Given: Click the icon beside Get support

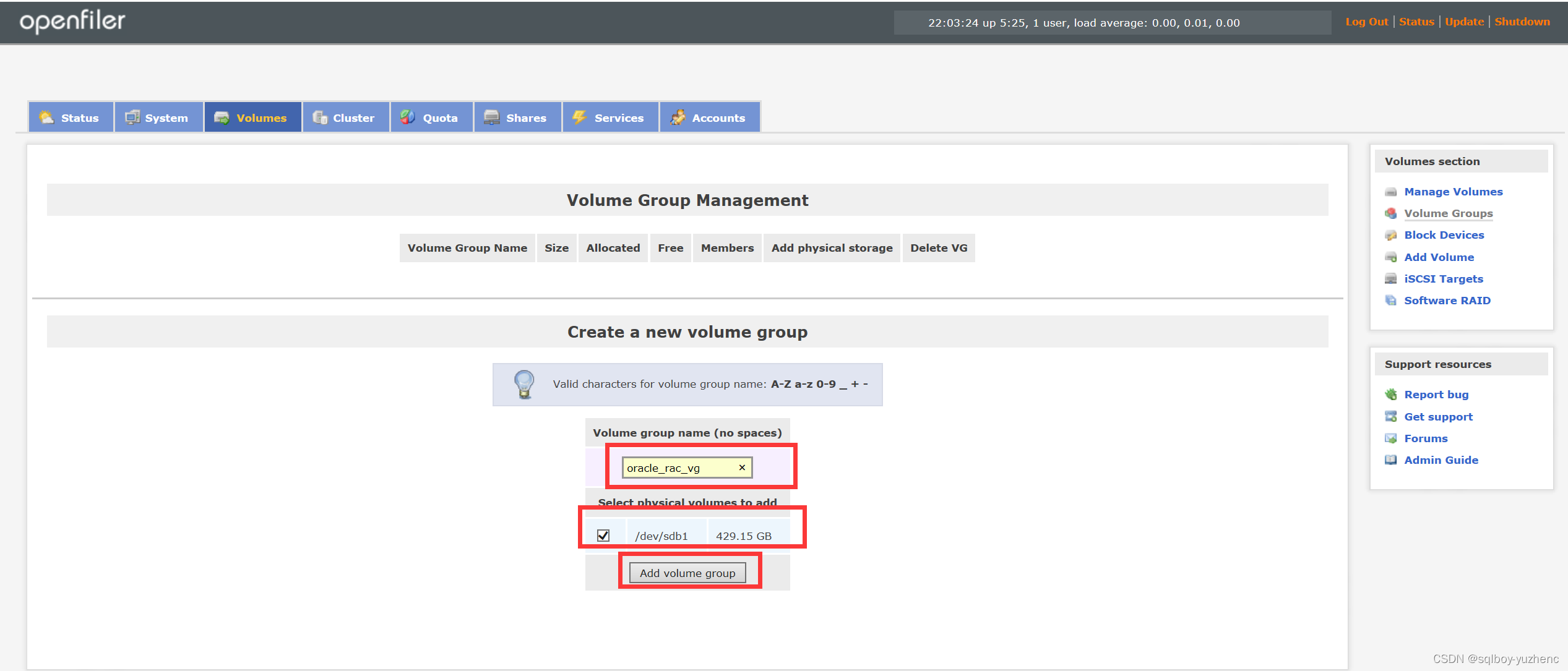Looking at the screenshot, I should pos(1390,417).
